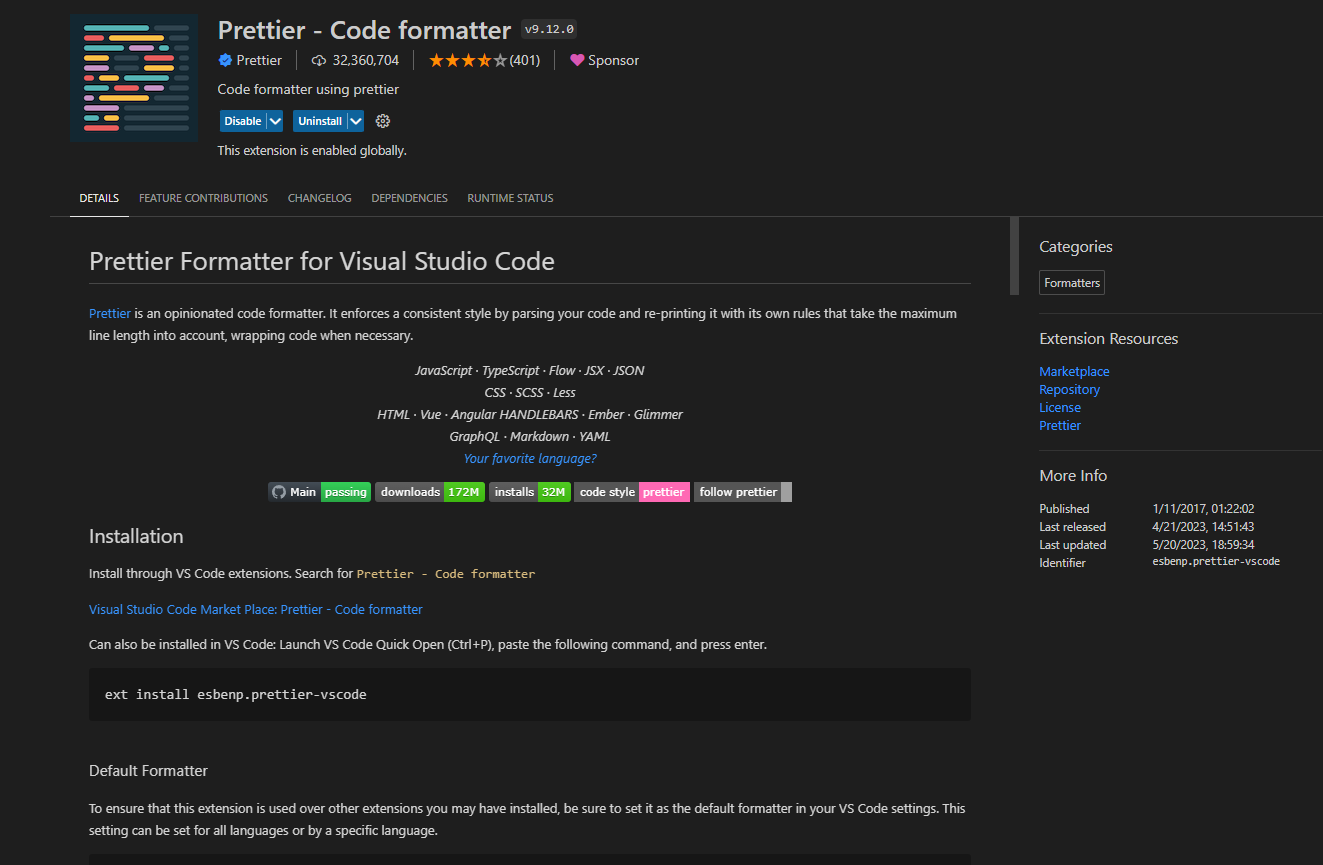Click the Default Formatter heading
Image resolution: width=1323 pixels, height=865 pixels.
click(148, 771)
